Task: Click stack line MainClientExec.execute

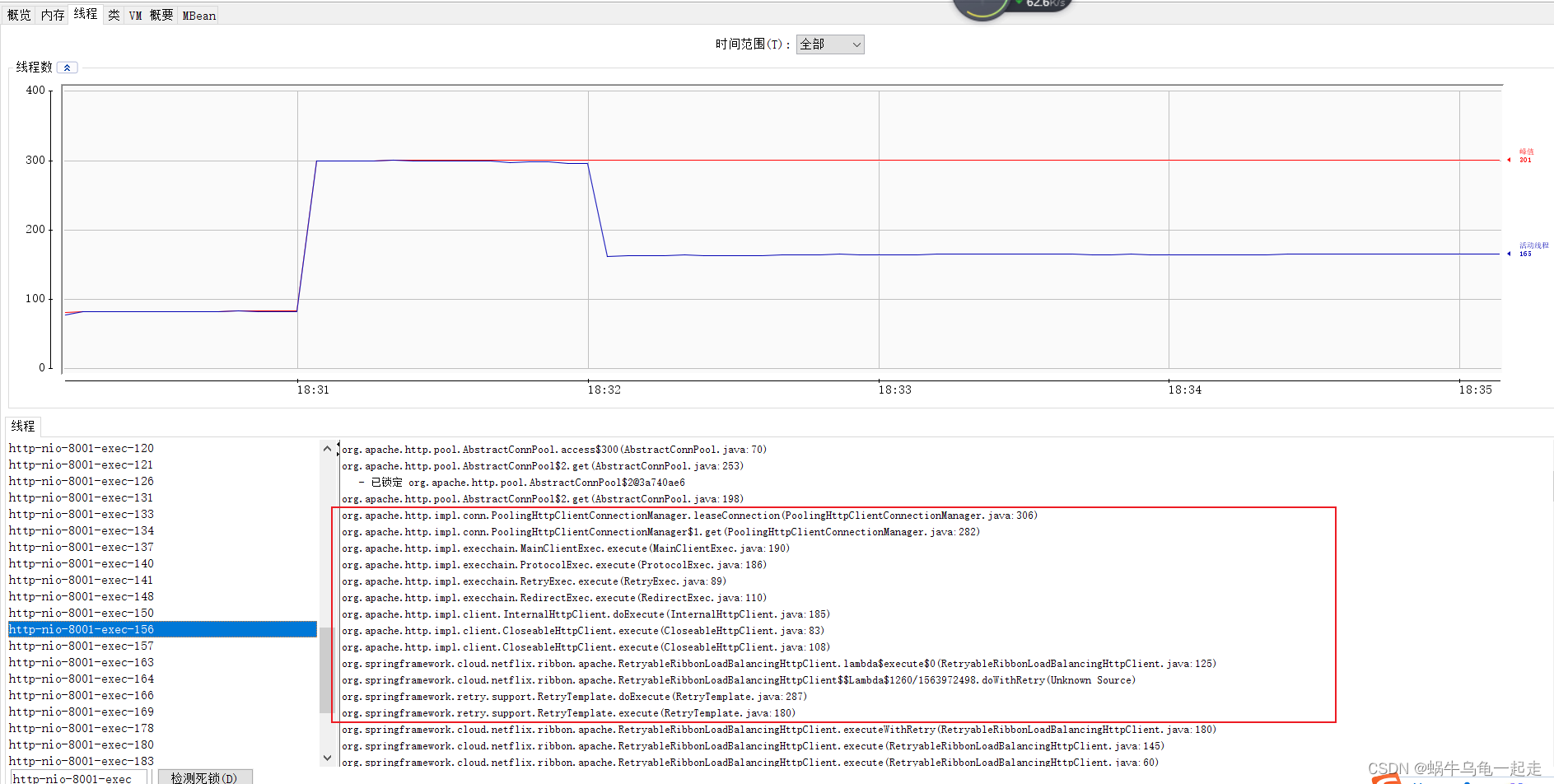Action: 565,548
